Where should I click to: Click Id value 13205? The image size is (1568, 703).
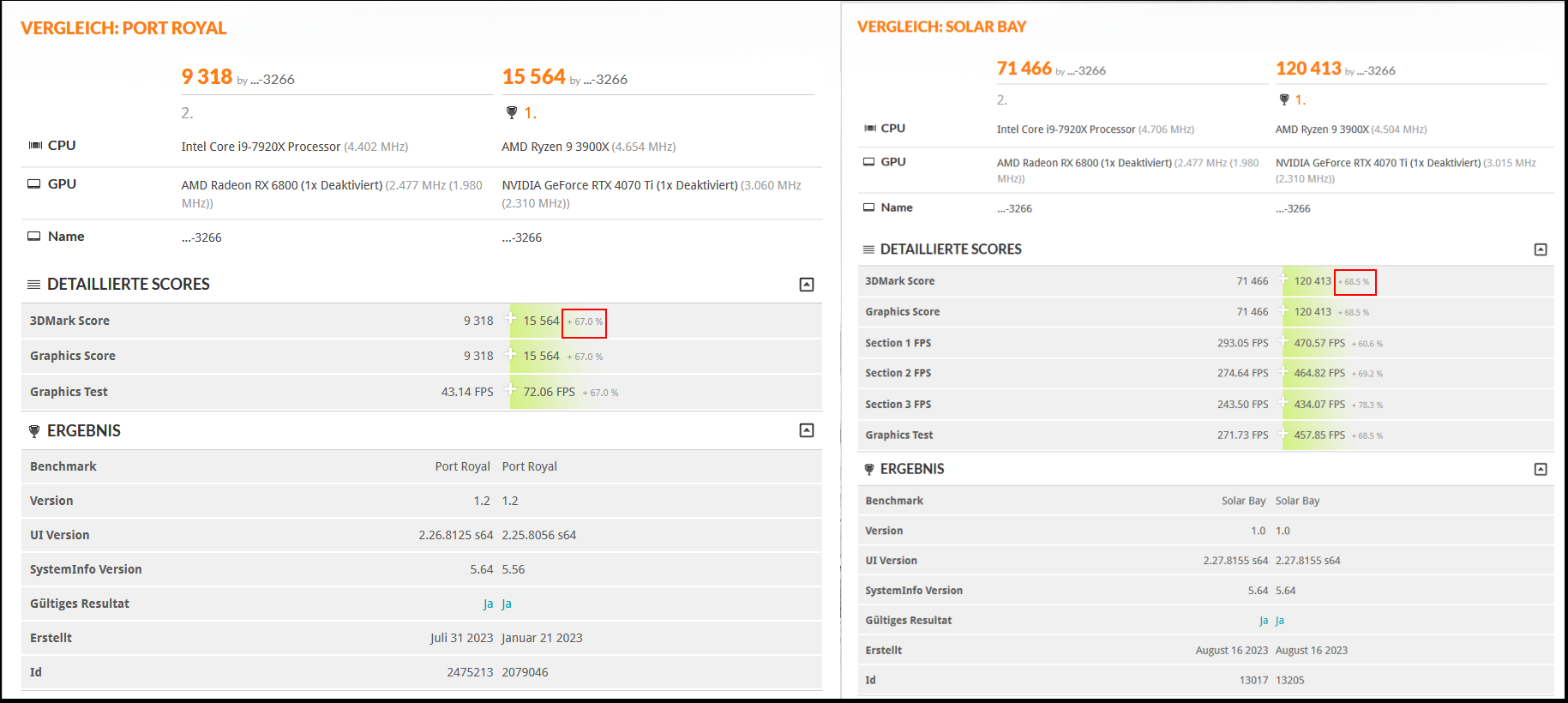pyautogui.click(x=1289, y=681)
